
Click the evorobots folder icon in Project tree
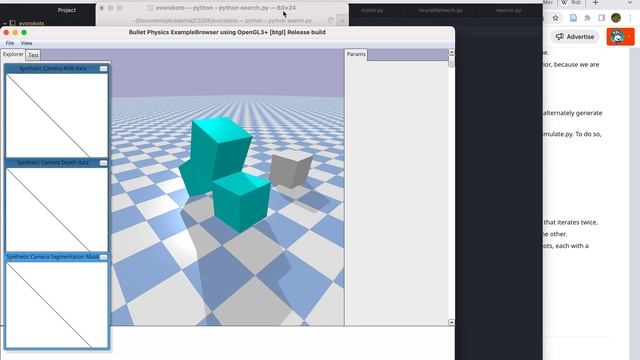point(13,23)
